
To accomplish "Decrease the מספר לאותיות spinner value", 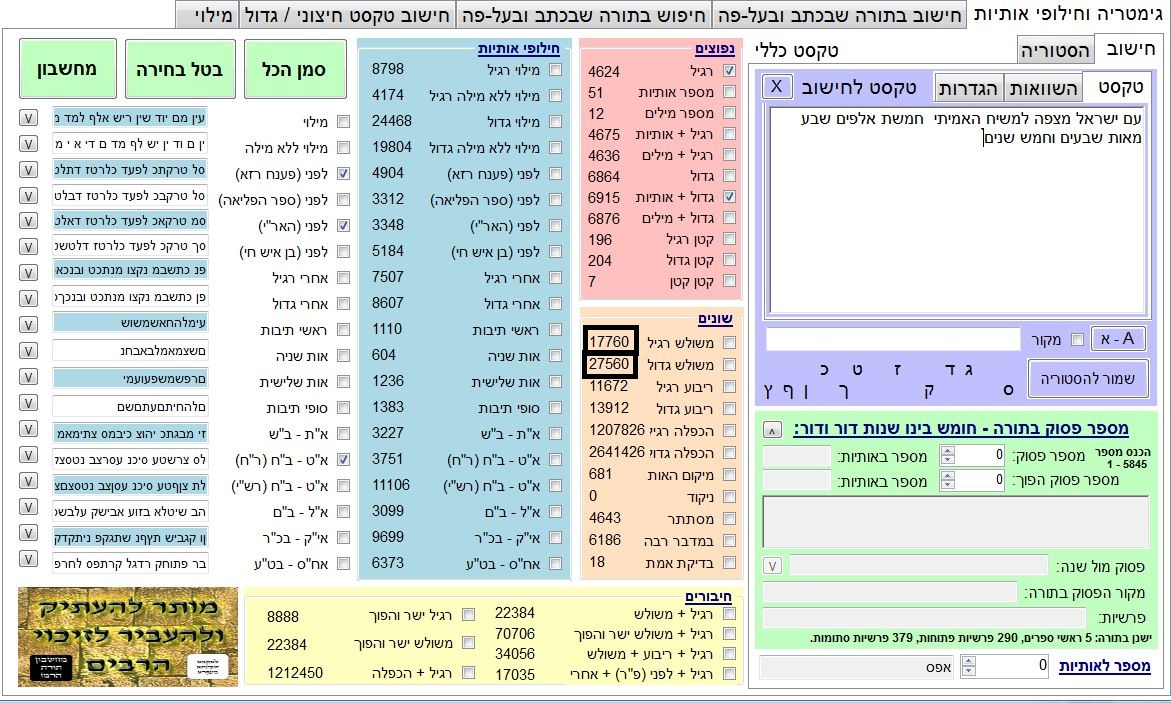I will click(x=969, y=672).
